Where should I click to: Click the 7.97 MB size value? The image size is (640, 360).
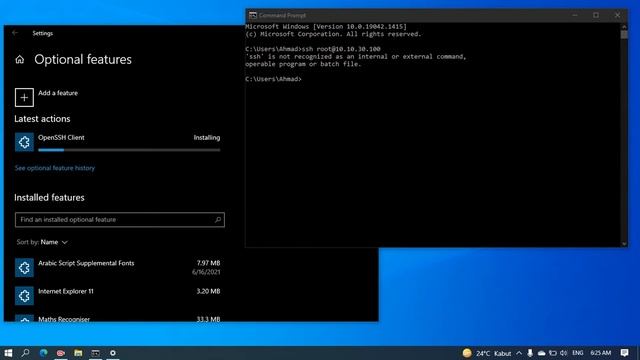(208, 263)
